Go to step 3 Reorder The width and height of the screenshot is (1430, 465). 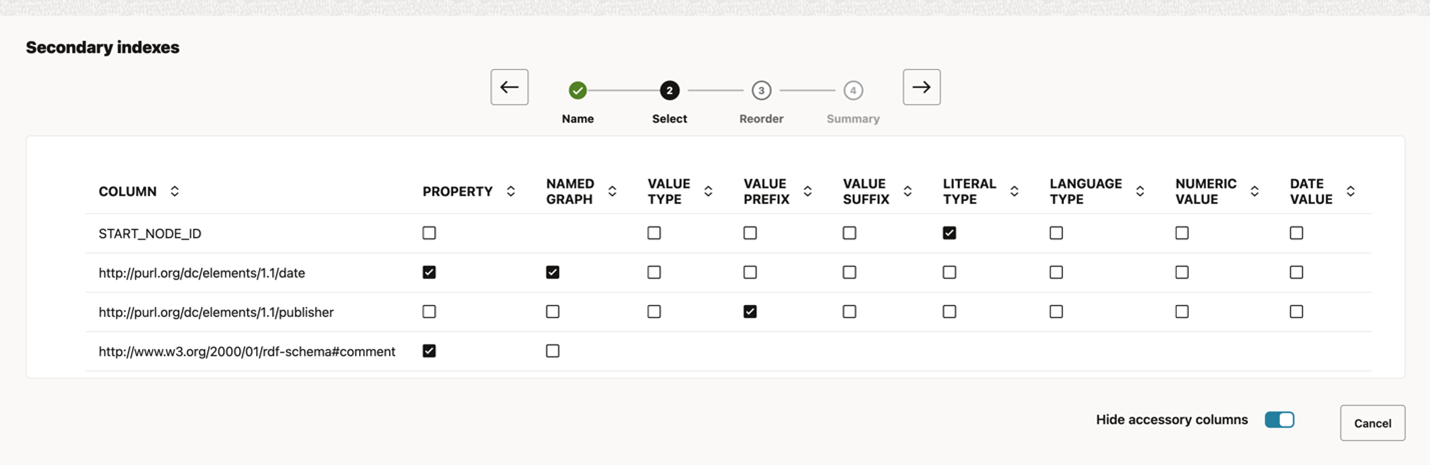tap(761, 91)
